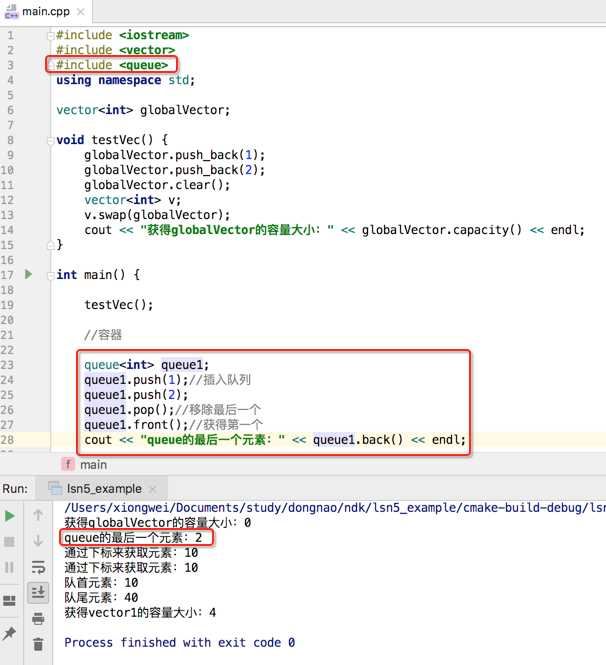606x665 pixels.
Task: Collapse the testVec function fold on line 8
Action: 50,140
